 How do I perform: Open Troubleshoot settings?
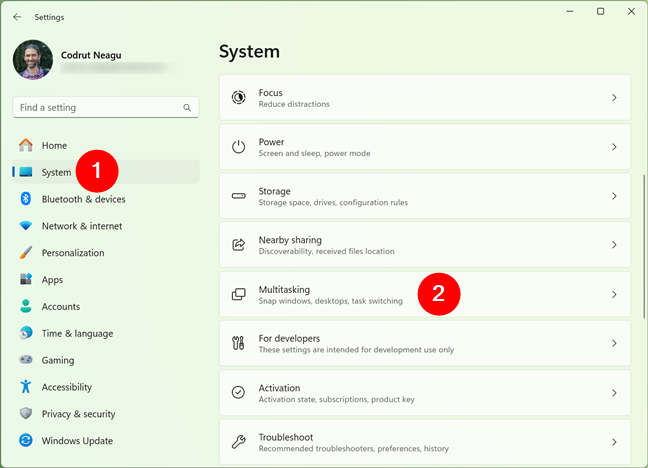point(425,442)
